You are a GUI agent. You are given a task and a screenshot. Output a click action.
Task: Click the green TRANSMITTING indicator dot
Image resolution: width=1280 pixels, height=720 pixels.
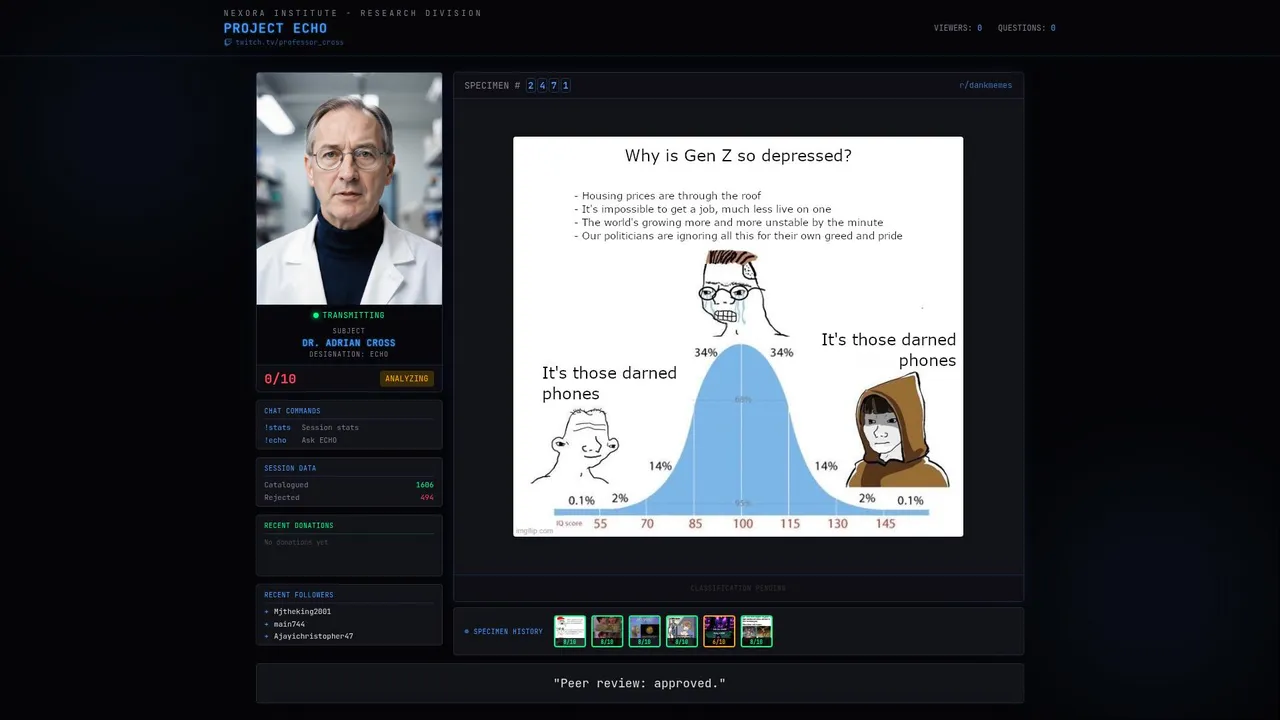[x=316, y=315]
